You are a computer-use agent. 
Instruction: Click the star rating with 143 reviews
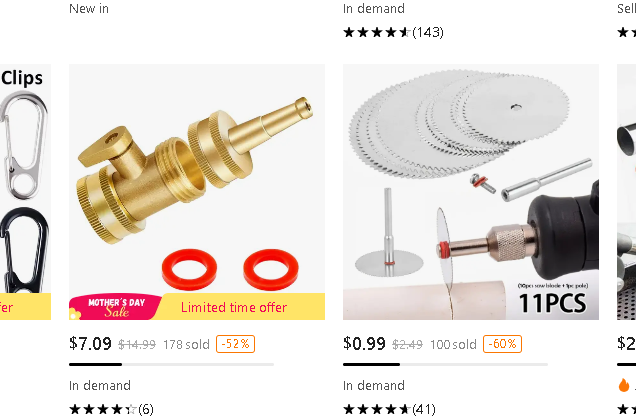click(x=393, y=32)
